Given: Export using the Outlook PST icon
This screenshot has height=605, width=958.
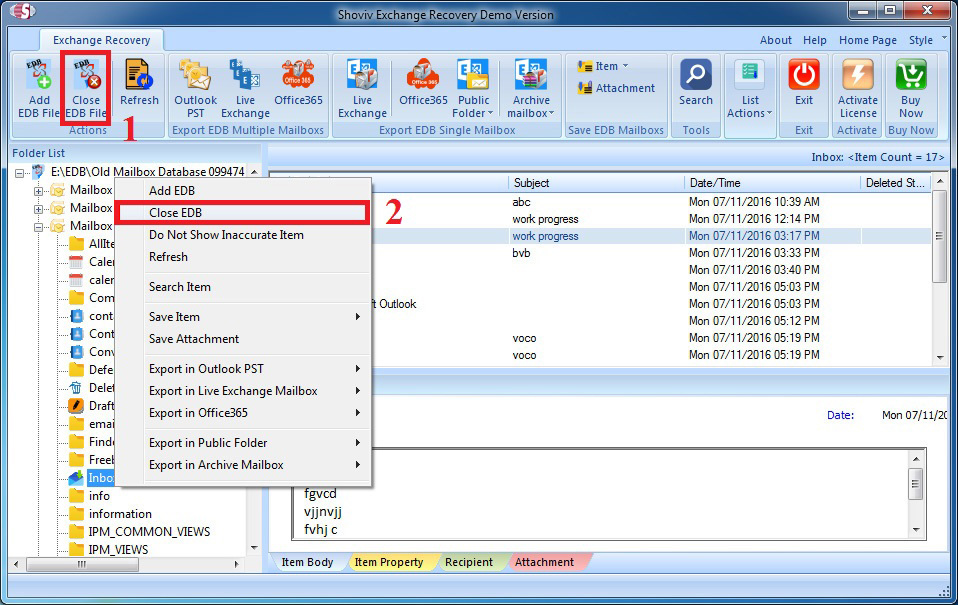Looking at the screenshot, I should click(x=195, y=86).
